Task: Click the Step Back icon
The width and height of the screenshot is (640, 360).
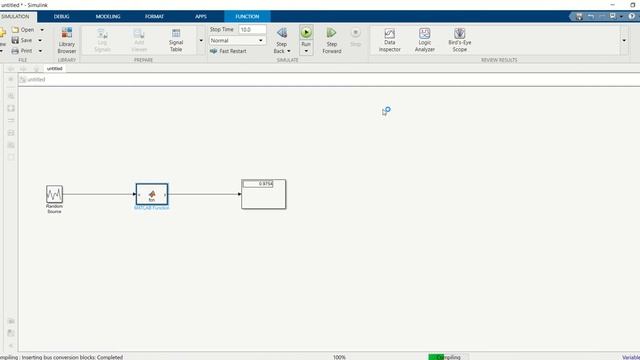Action: click(282, 33)
